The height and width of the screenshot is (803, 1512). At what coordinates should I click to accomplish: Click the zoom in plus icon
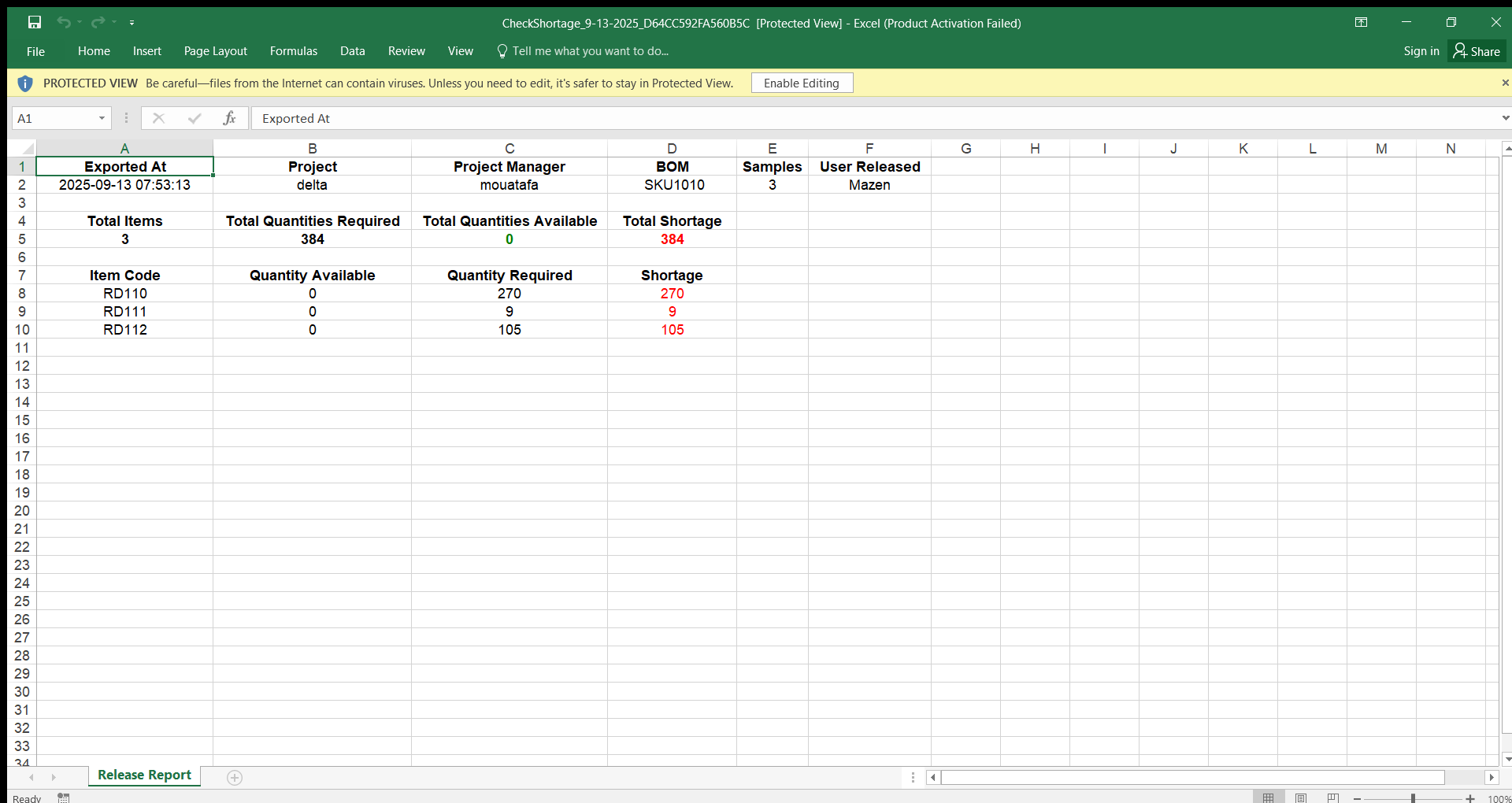click(1469, 798)
